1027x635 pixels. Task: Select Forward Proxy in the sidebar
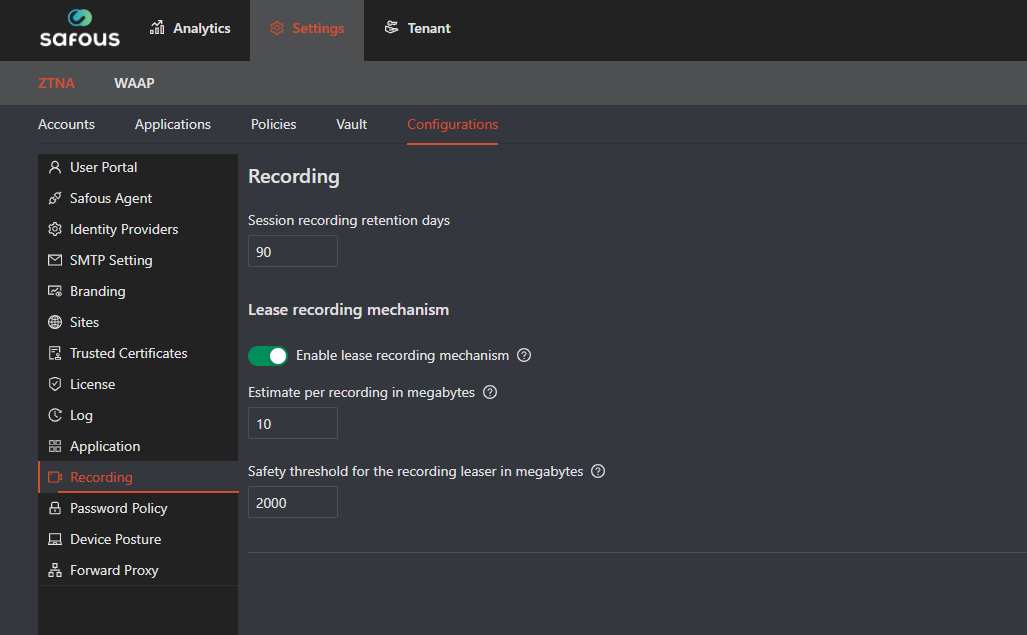click(114, 571)
